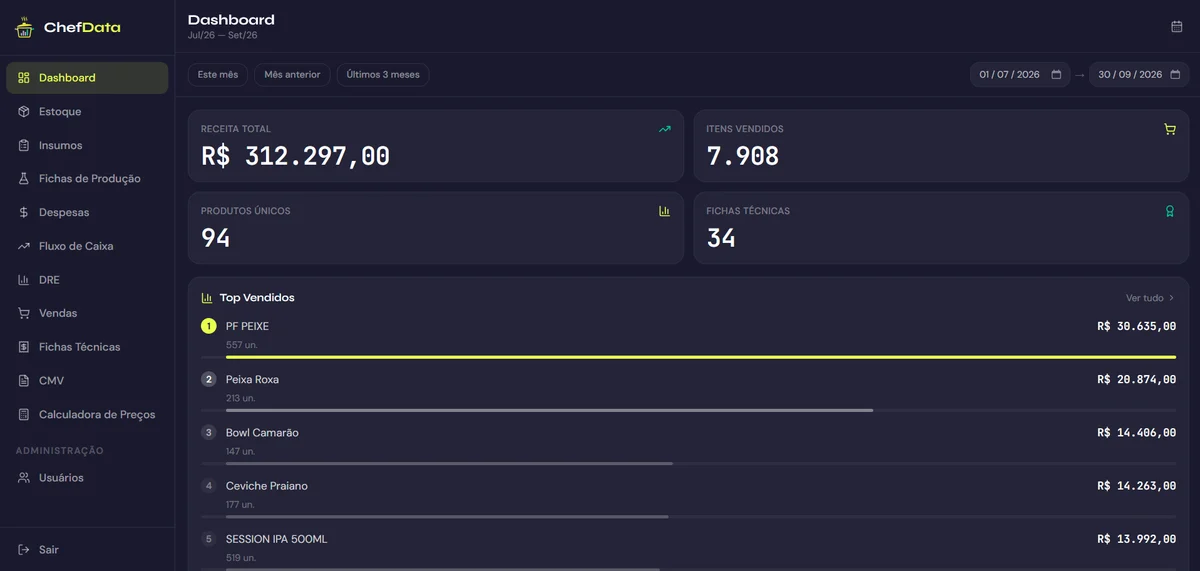1200x571 pixels.
Task: Open Fluxo de Caixa page
Action: (x=87, y=246)
